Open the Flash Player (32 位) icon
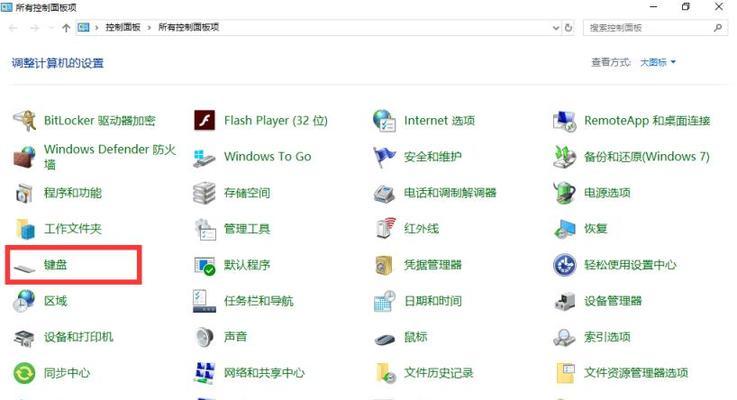Screen dimensions: 737x400 (x=204, y=120)
